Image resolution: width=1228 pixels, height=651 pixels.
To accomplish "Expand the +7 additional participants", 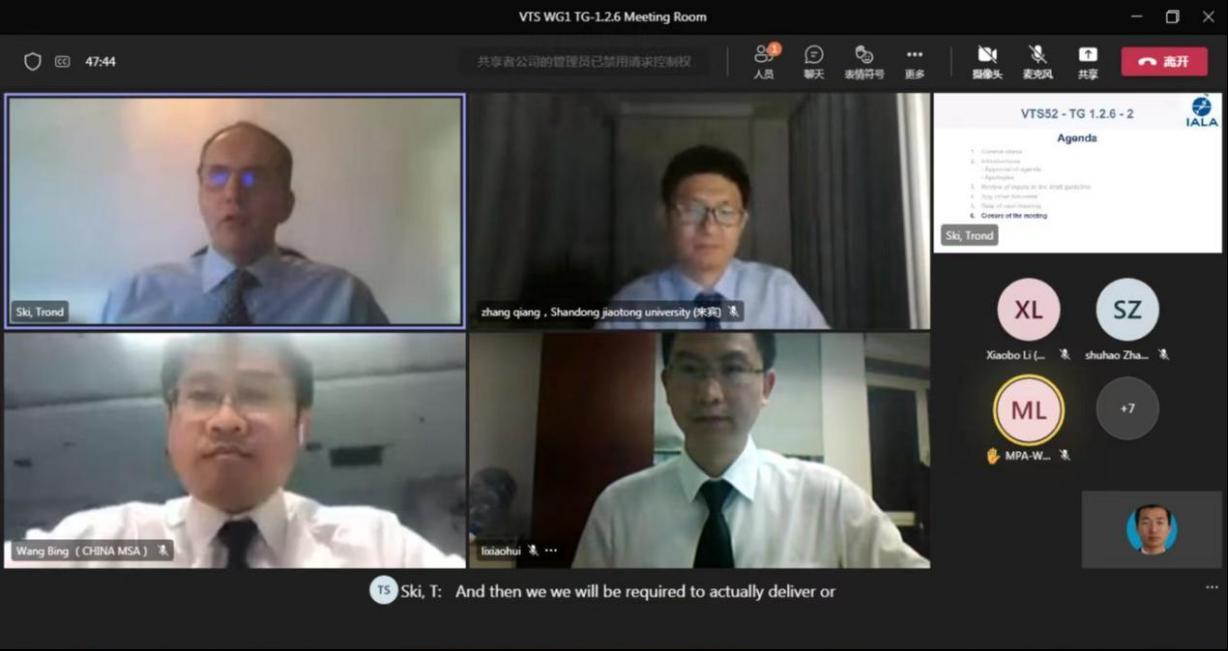I will tap(1127, 408).
